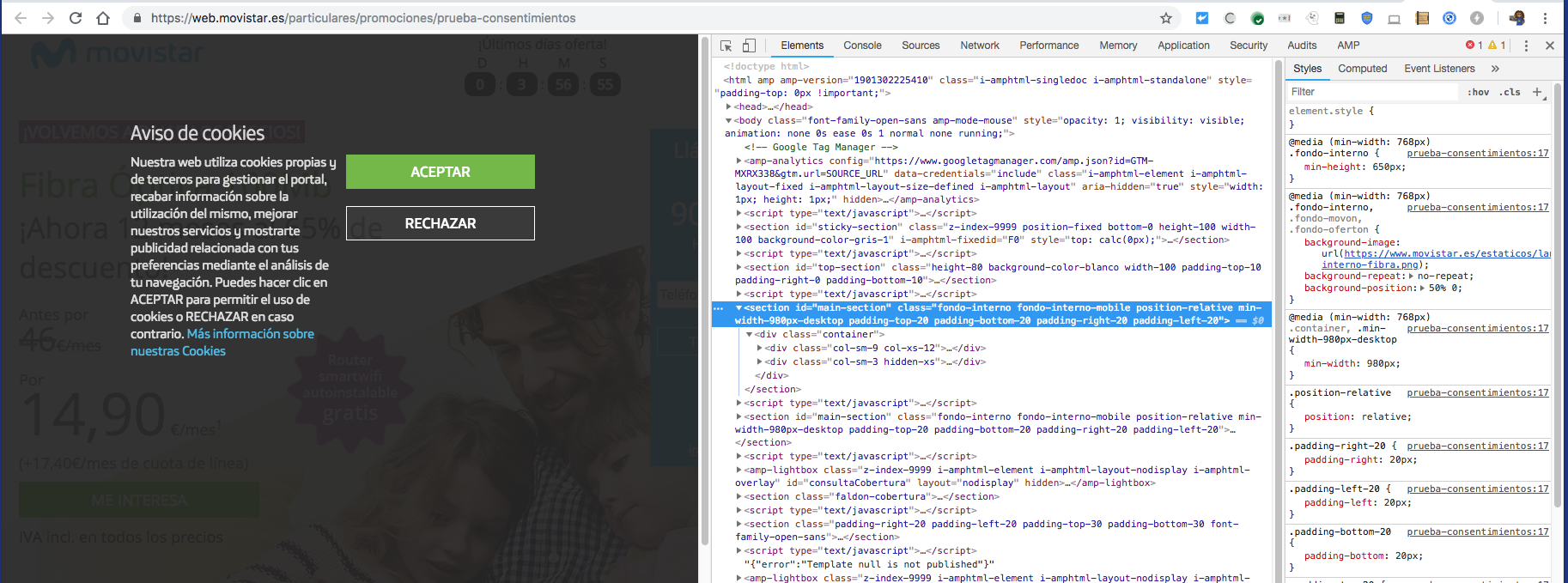This screenshot has width=1568, height=583.
Task: Open the dark calculator extension icon
Action: [1340, 18]
